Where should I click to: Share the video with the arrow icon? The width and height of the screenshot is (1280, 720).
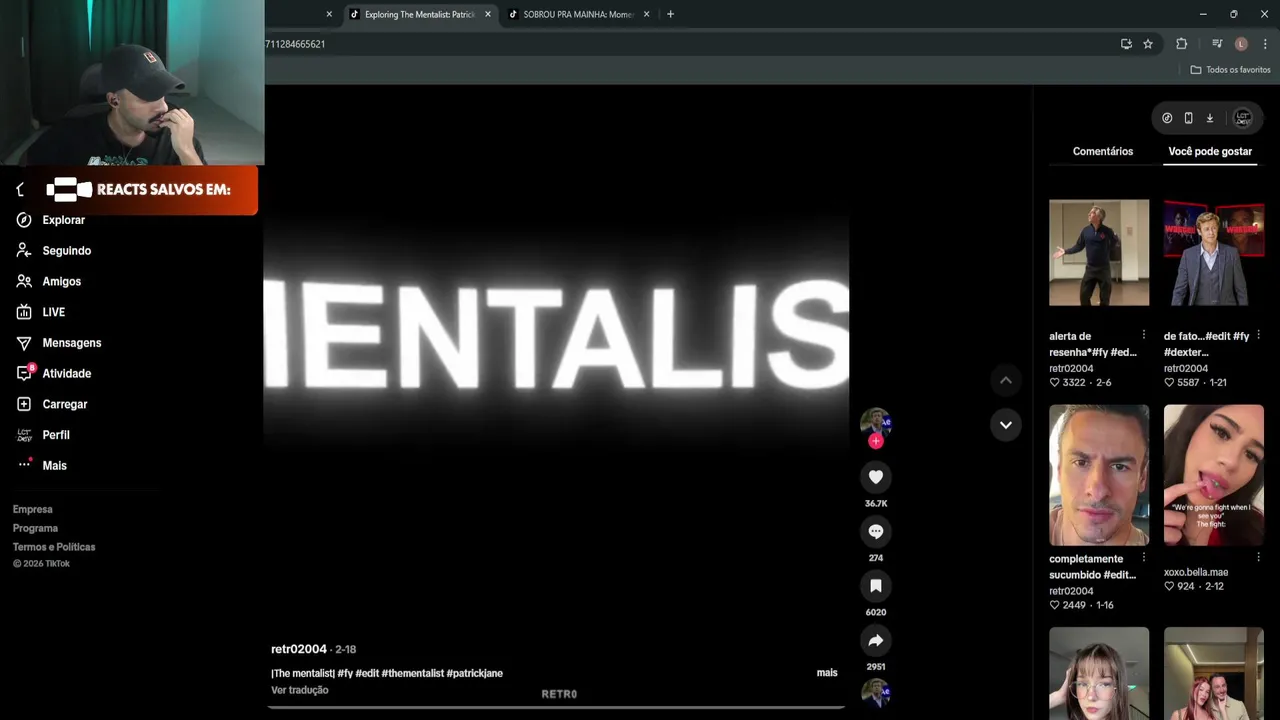(875, 640)
